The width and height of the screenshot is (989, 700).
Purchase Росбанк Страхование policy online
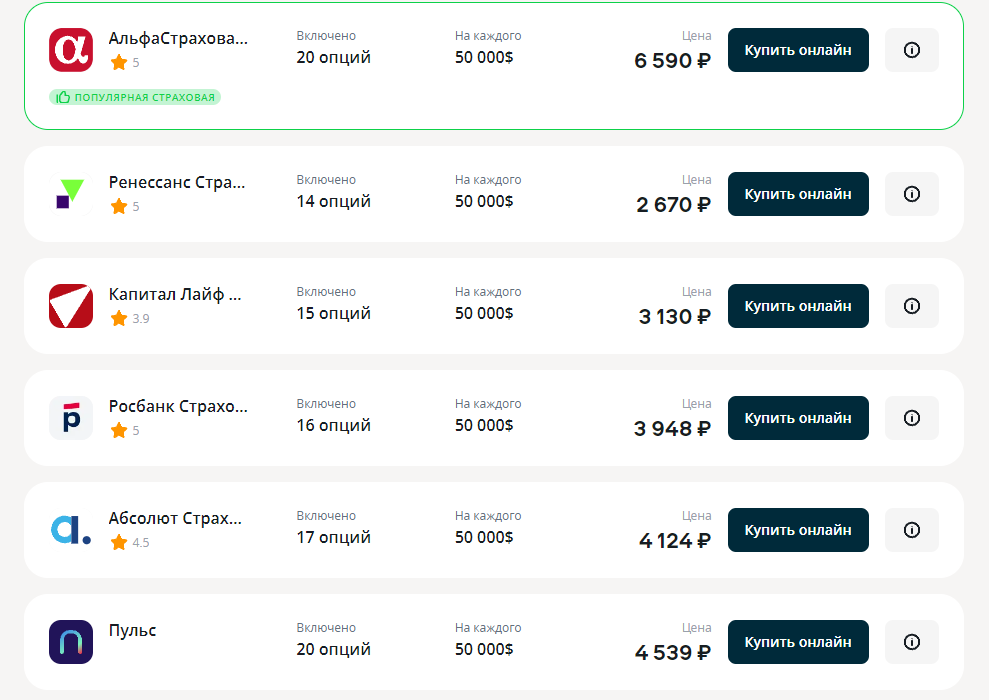(x=798, y=418)
